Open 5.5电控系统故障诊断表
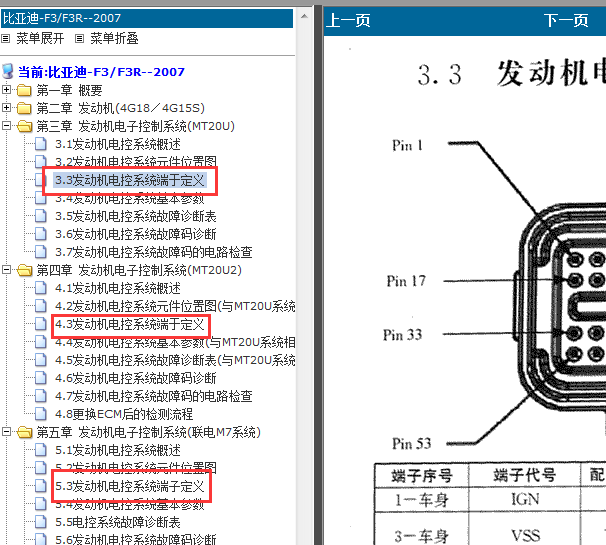This screenshot has height=545, width=606. pos(118,522)
